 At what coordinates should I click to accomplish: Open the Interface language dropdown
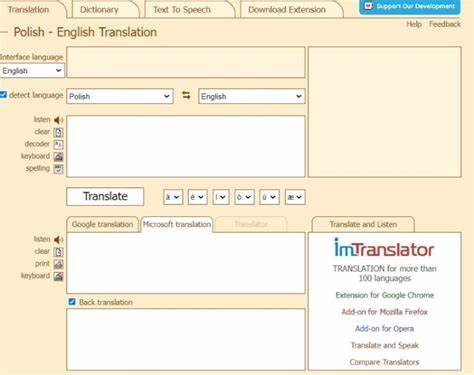pyautogui.click(x=32, y=71)
